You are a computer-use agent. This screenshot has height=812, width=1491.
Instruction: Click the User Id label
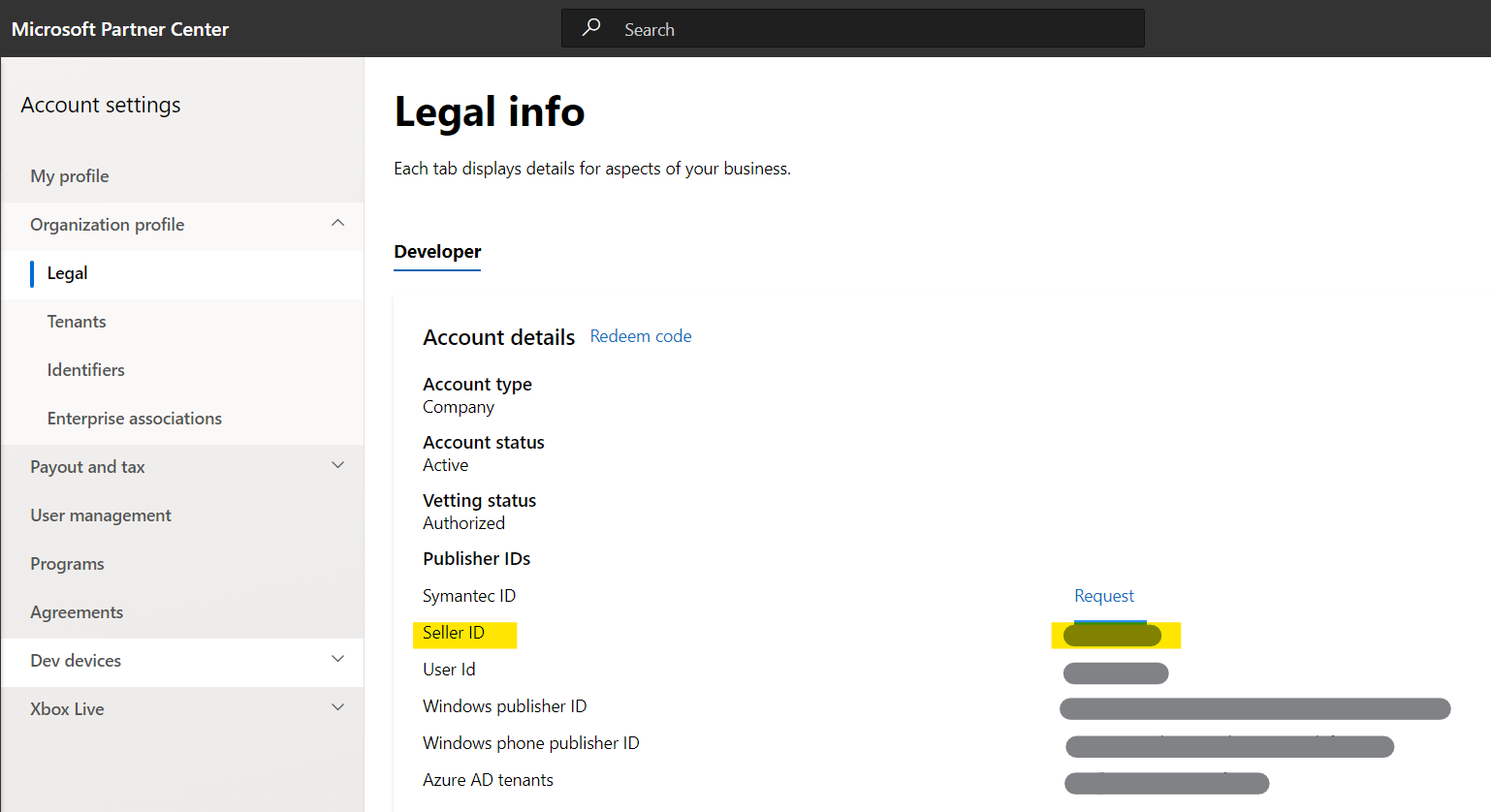449,670
